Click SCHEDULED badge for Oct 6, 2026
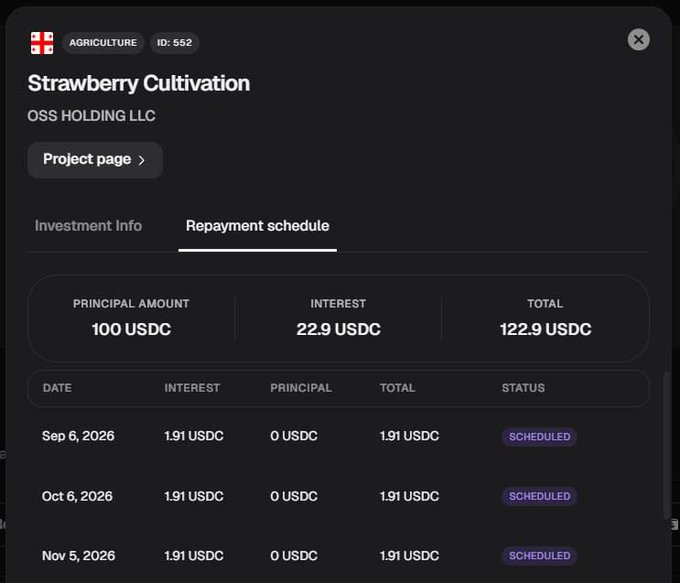Image resolution: width=680 pixels, height=583 pixels. (539, 496)
